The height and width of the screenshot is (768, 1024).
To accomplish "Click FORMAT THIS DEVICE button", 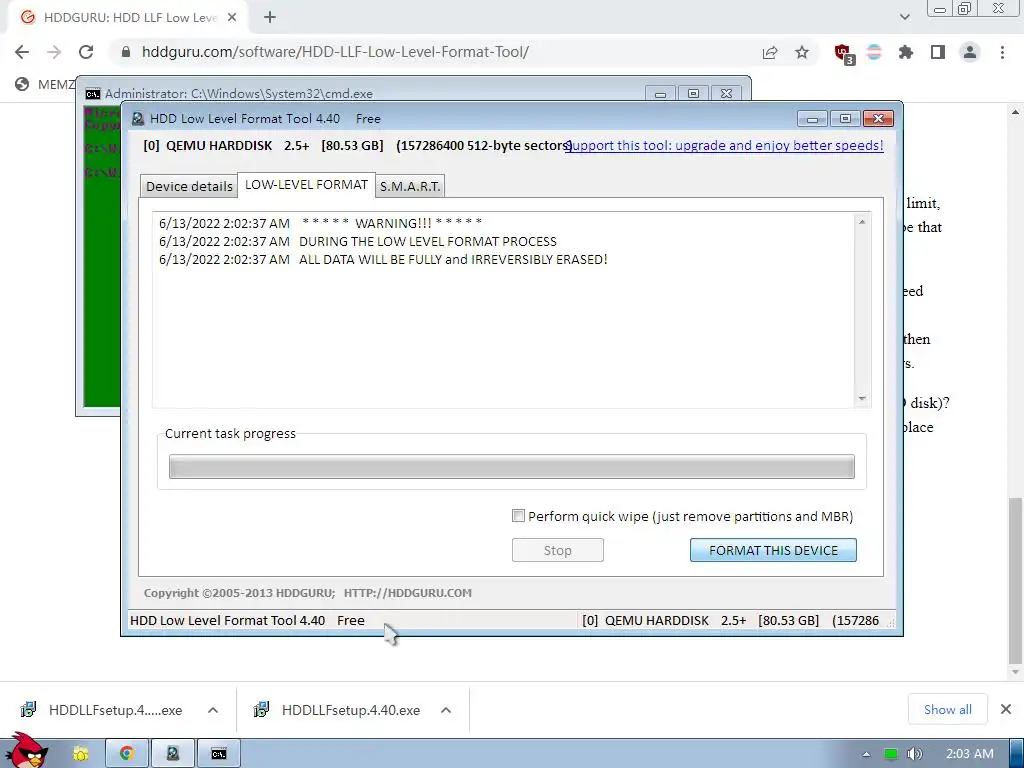I will (x=773, y=551).
